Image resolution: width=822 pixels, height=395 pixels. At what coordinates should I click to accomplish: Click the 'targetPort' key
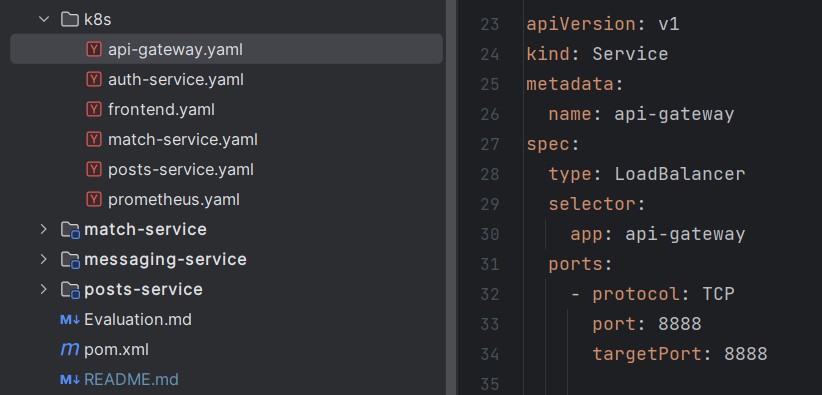click(x=647, y=355)
